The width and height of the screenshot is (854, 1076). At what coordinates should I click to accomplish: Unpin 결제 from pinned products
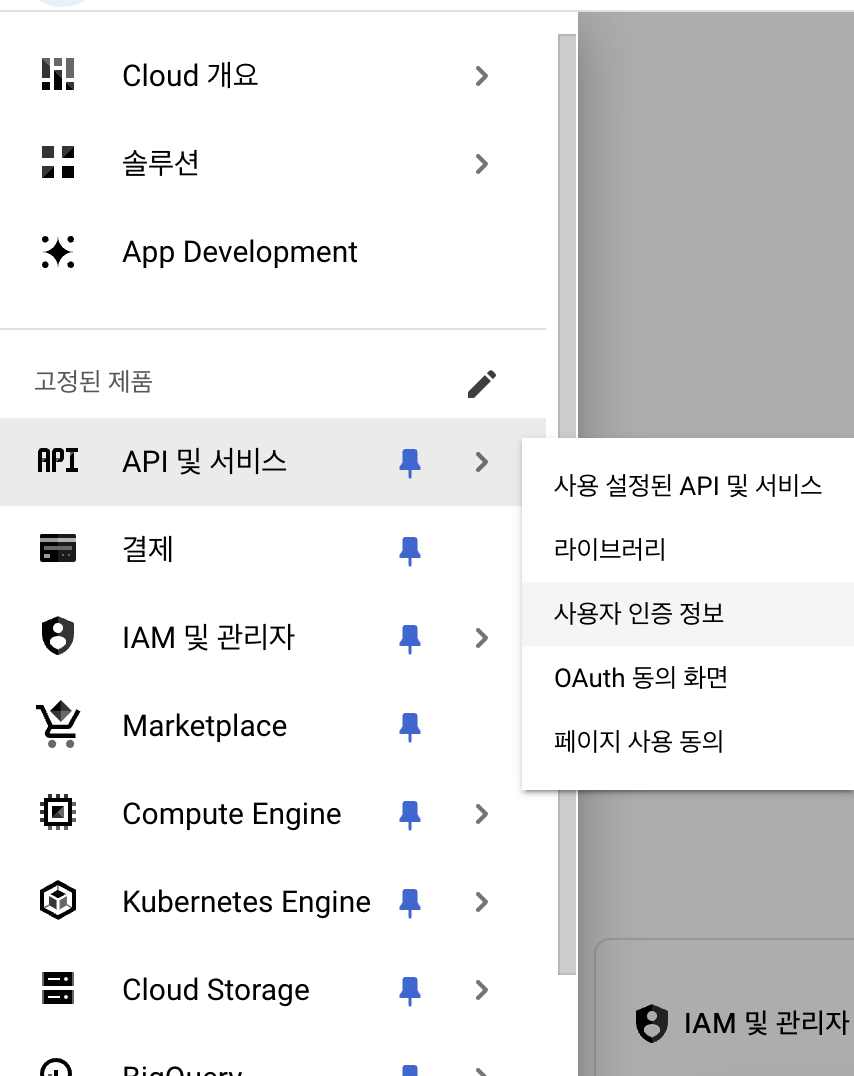pos(410,548)
